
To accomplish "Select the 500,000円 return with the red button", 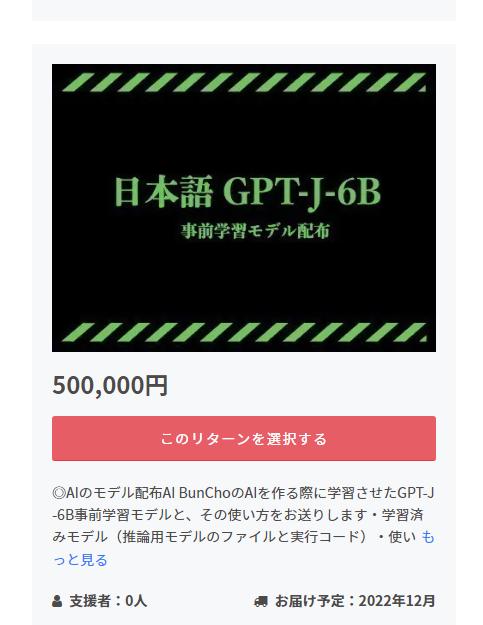I will (243, 438).
